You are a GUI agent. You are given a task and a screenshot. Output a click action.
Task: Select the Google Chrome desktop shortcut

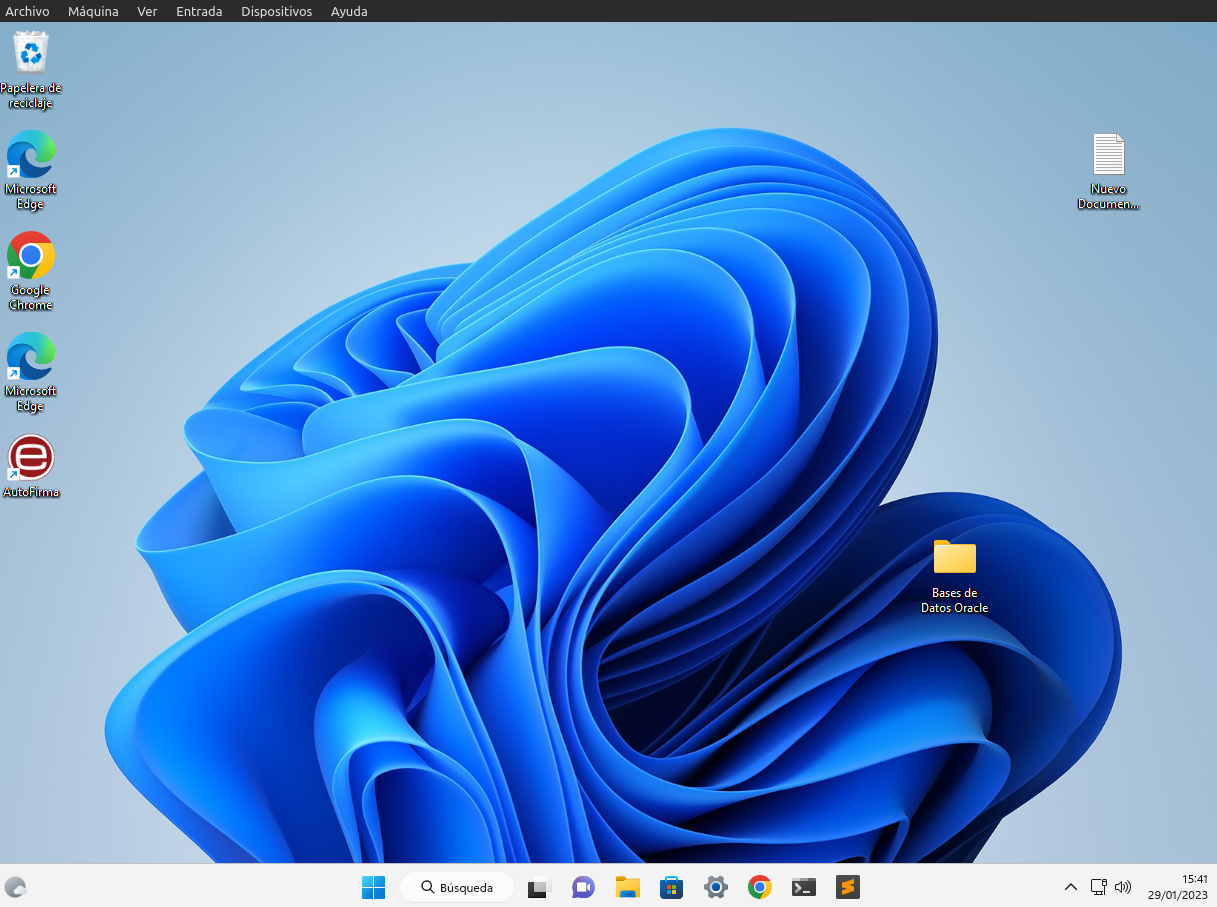31,272
